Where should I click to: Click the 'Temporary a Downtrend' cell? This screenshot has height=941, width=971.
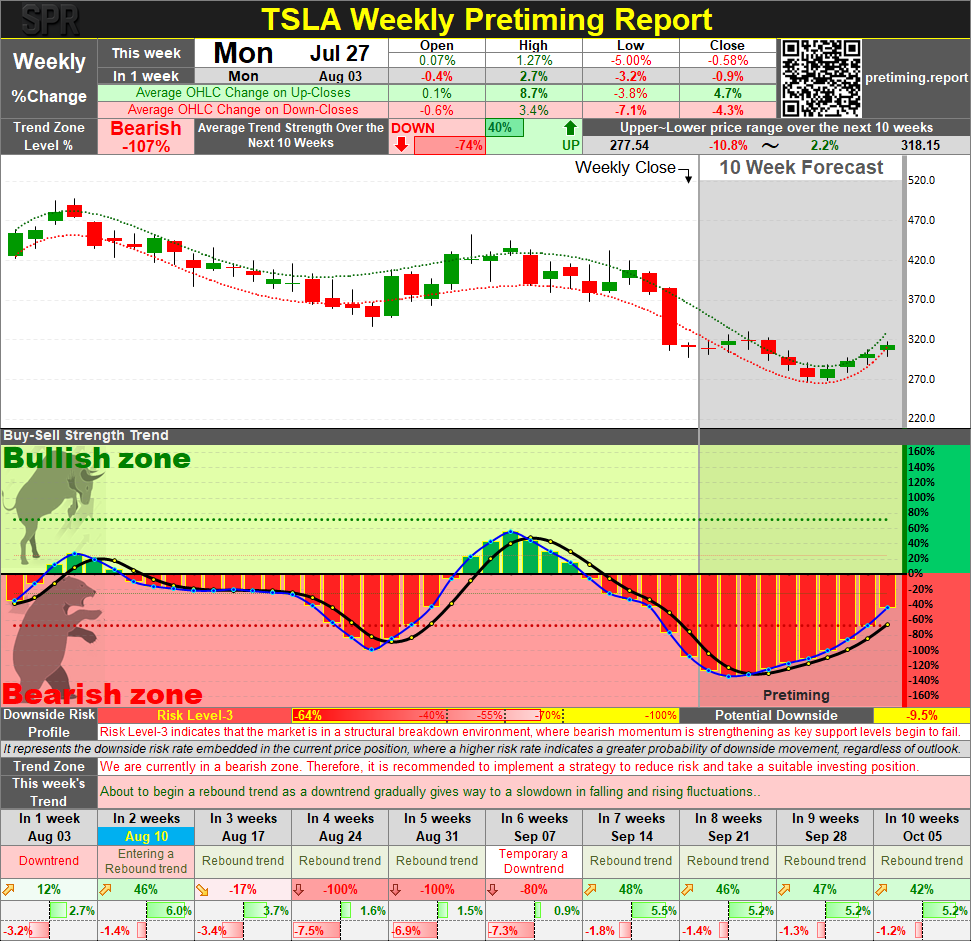pyautogui.click(x=534, y=861)
